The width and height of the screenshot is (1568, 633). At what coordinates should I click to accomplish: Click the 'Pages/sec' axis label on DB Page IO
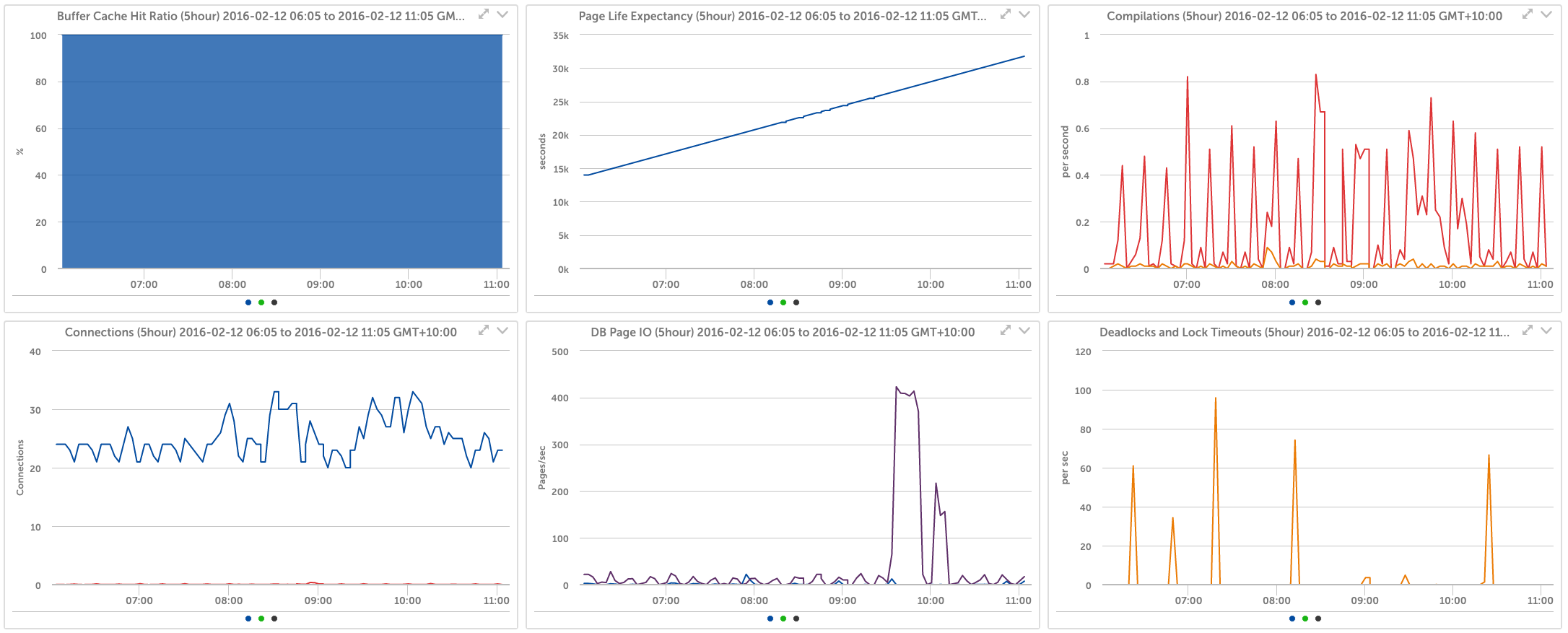(x=542, y=468)
